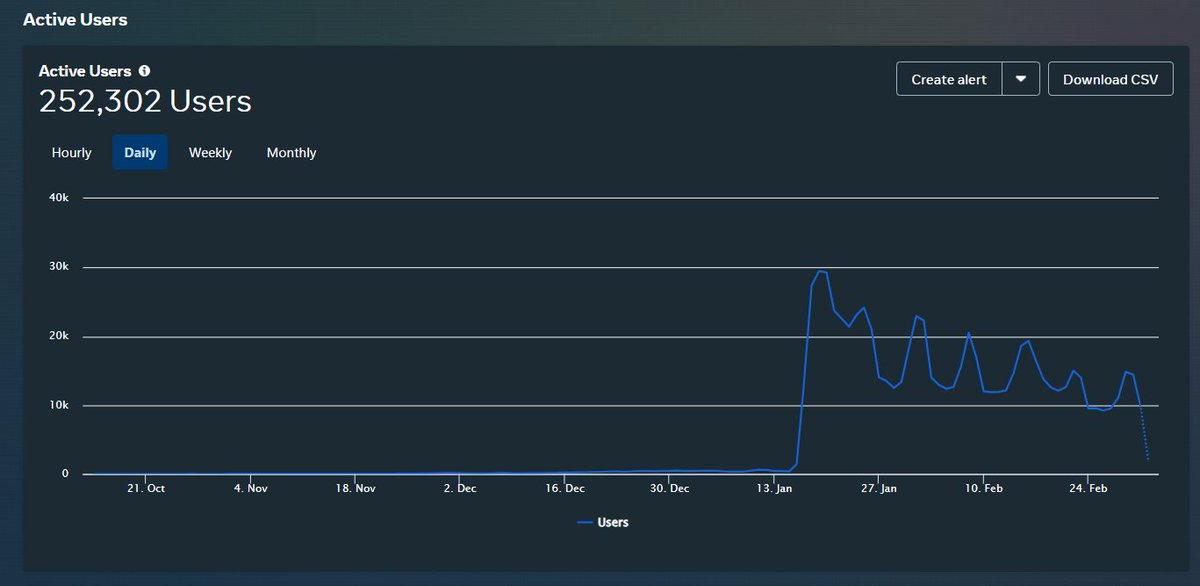Click the 4. Nov date label
1200x586 pixels.
click(250, 489)
